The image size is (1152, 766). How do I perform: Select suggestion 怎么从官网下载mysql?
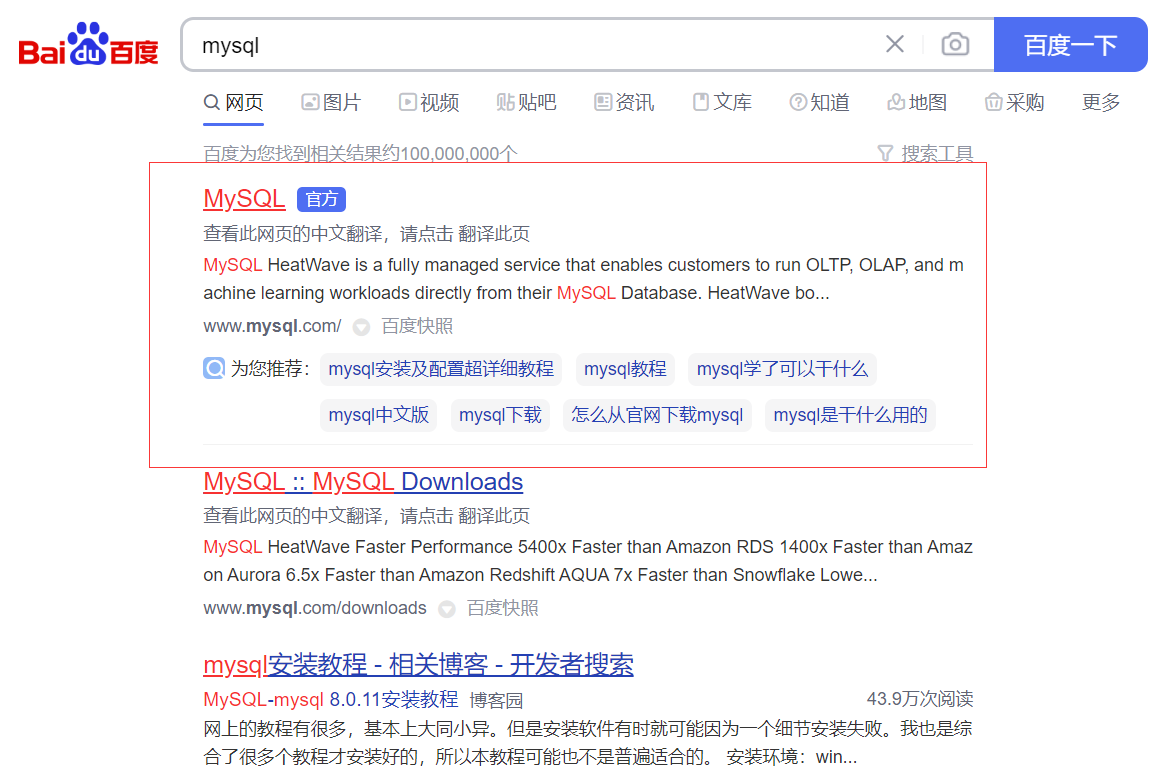[x=657, y=415]
